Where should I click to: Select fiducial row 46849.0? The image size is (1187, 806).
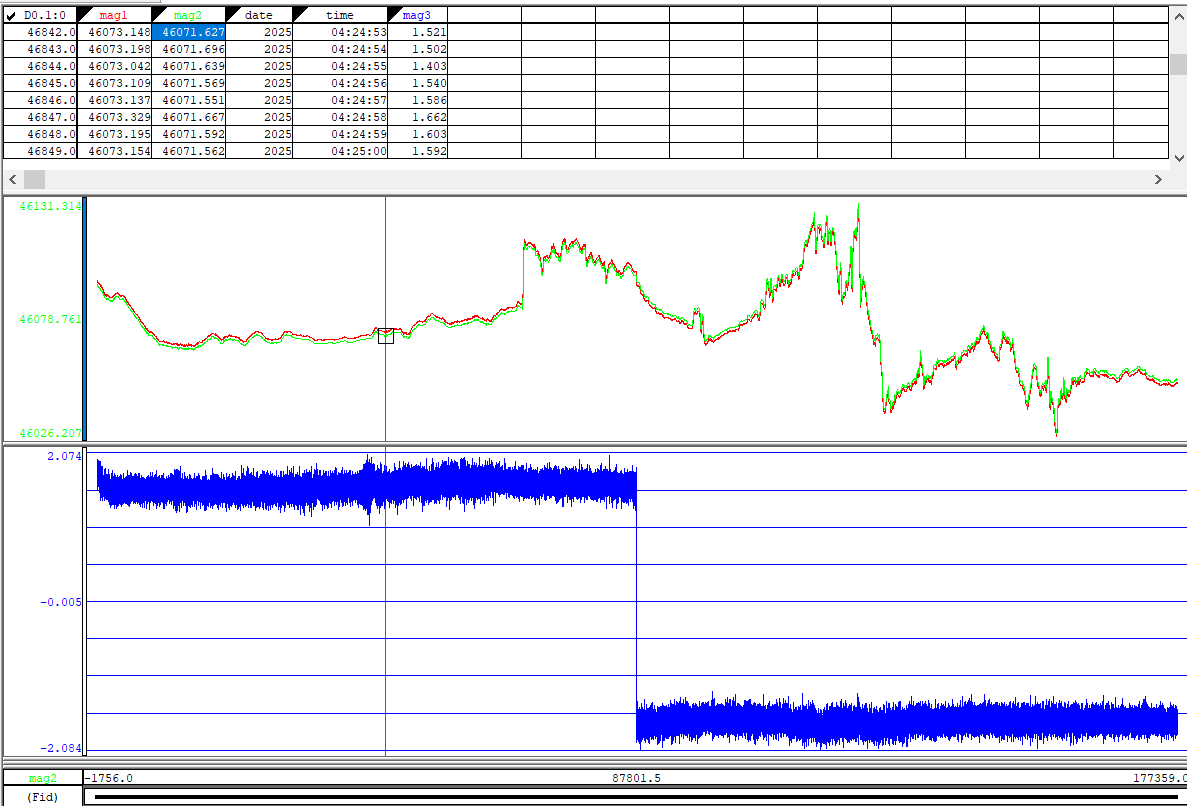[x=40, y=151]
